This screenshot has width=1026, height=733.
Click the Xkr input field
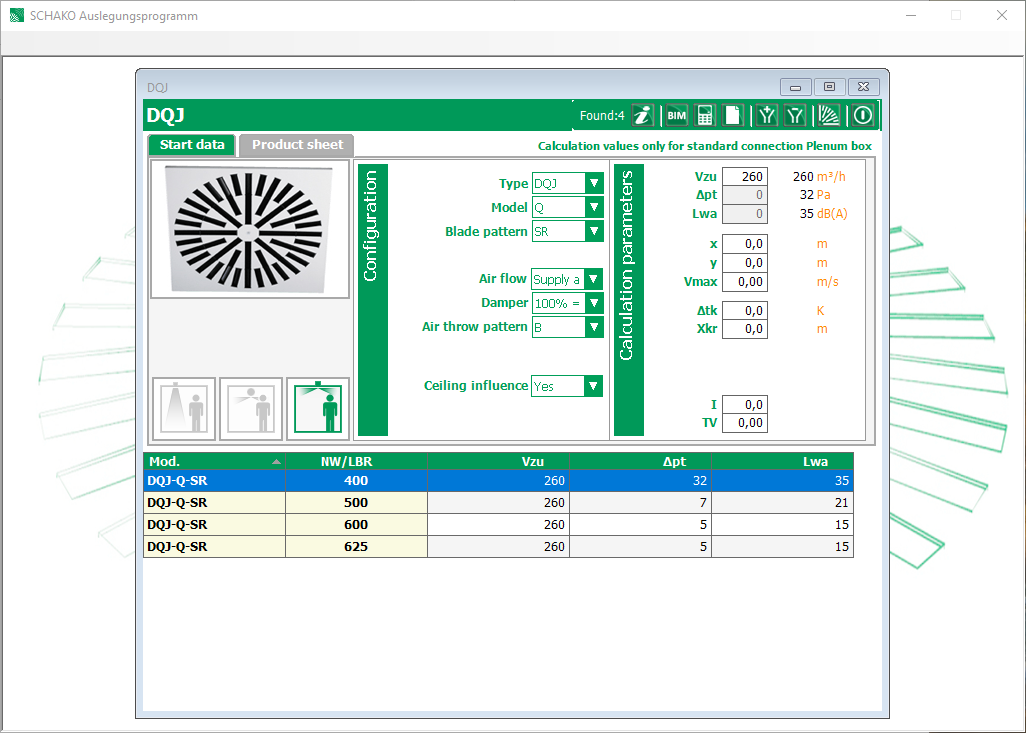tap(745, 329)
